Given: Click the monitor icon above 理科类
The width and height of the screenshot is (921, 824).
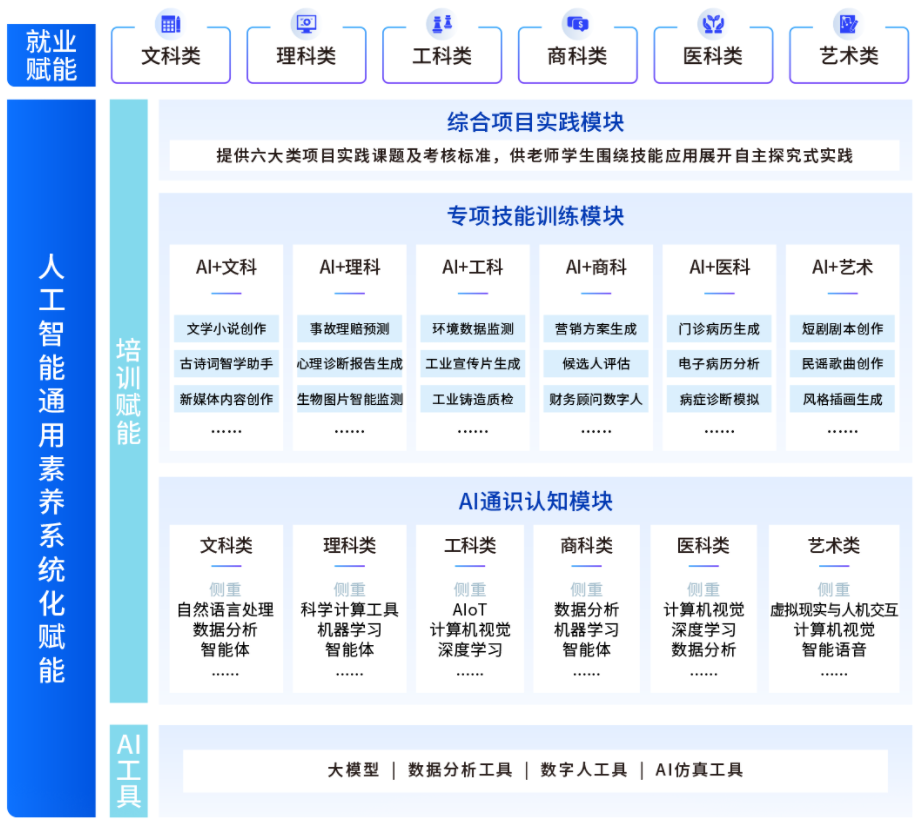Looking at the screenshot, I should (305, 24).
